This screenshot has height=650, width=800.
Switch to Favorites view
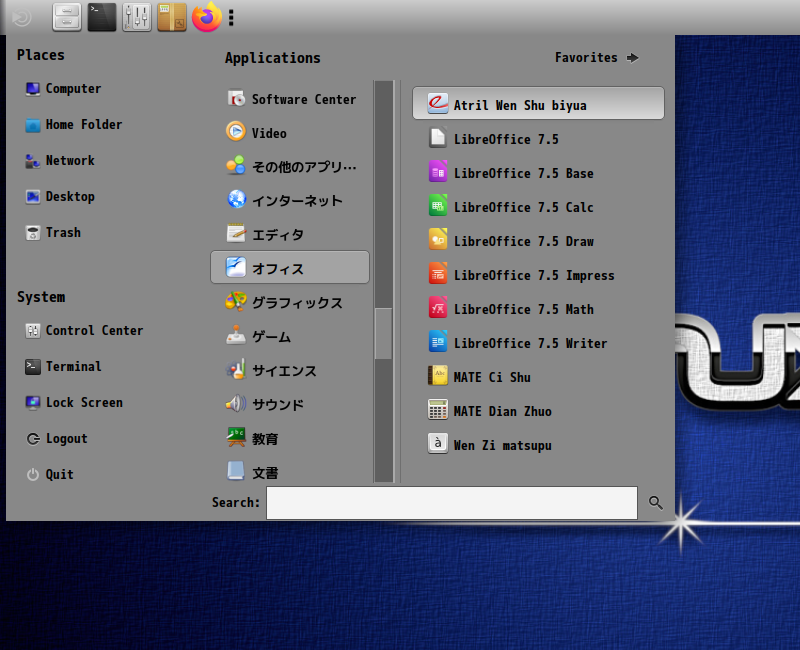click(x=597, y=58)
